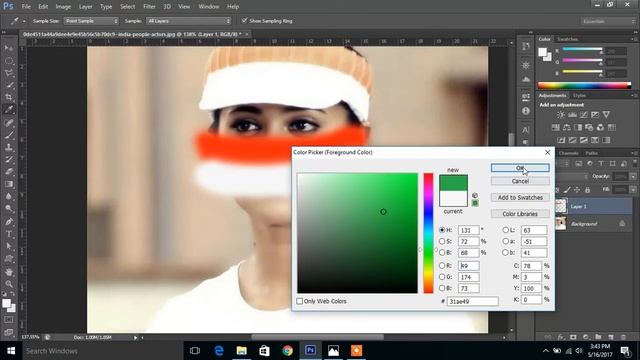The image size is (640, 360).
Task: Select the L lightness radio button
Action: point(506,230)
